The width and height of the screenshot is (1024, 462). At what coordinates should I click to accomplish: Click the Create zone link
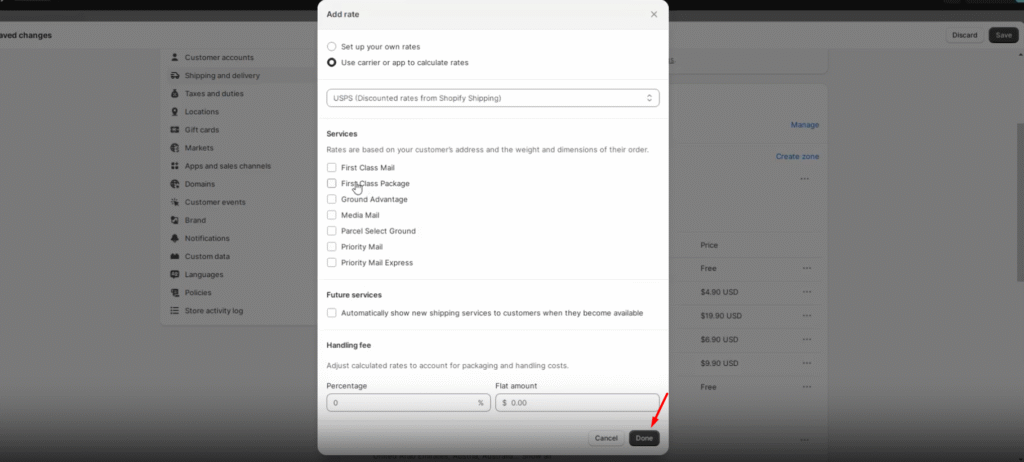[x=797, y=157]
